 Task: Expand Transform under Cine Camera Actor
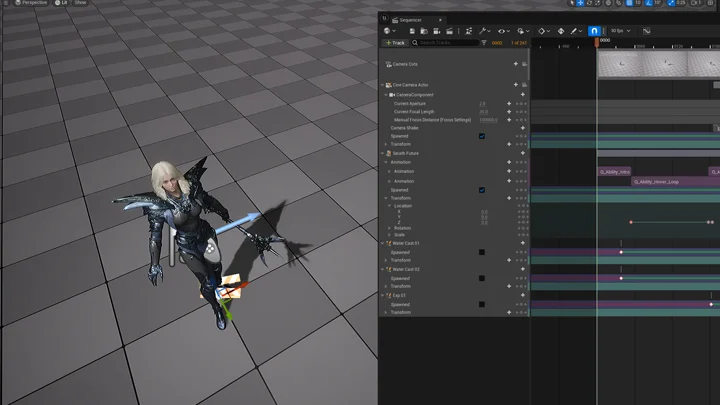click(386, 144)
